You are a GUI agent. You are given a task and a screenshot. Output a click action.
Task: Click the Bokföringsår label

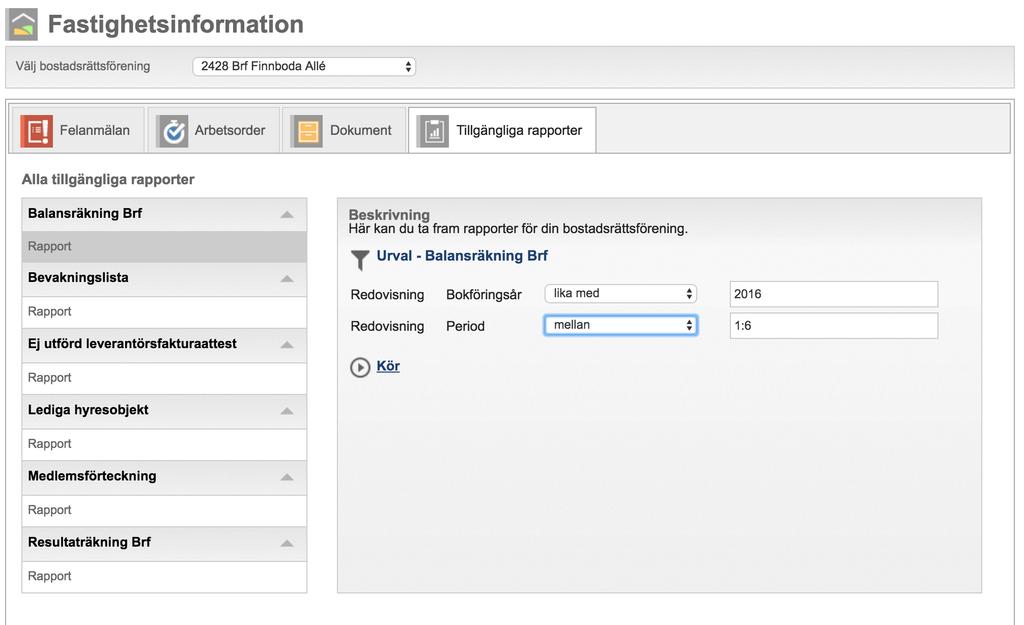pyautogui.click(x=484, y=295)
